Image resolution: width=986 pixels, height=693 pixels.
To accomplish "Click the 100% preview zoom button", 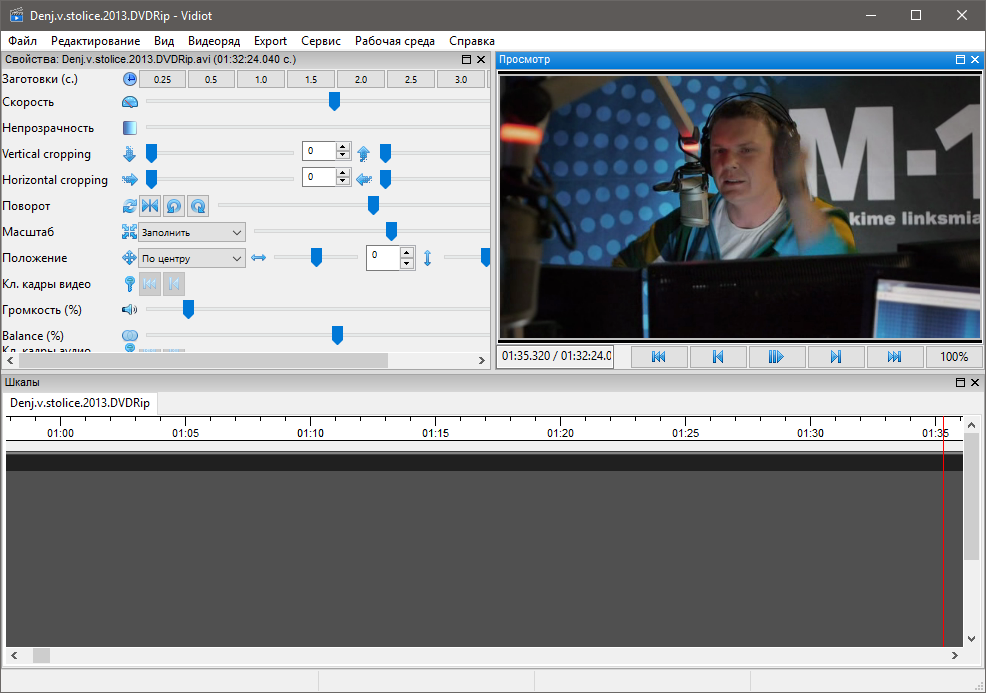I will pyautogui.click(x=954, y=357).
